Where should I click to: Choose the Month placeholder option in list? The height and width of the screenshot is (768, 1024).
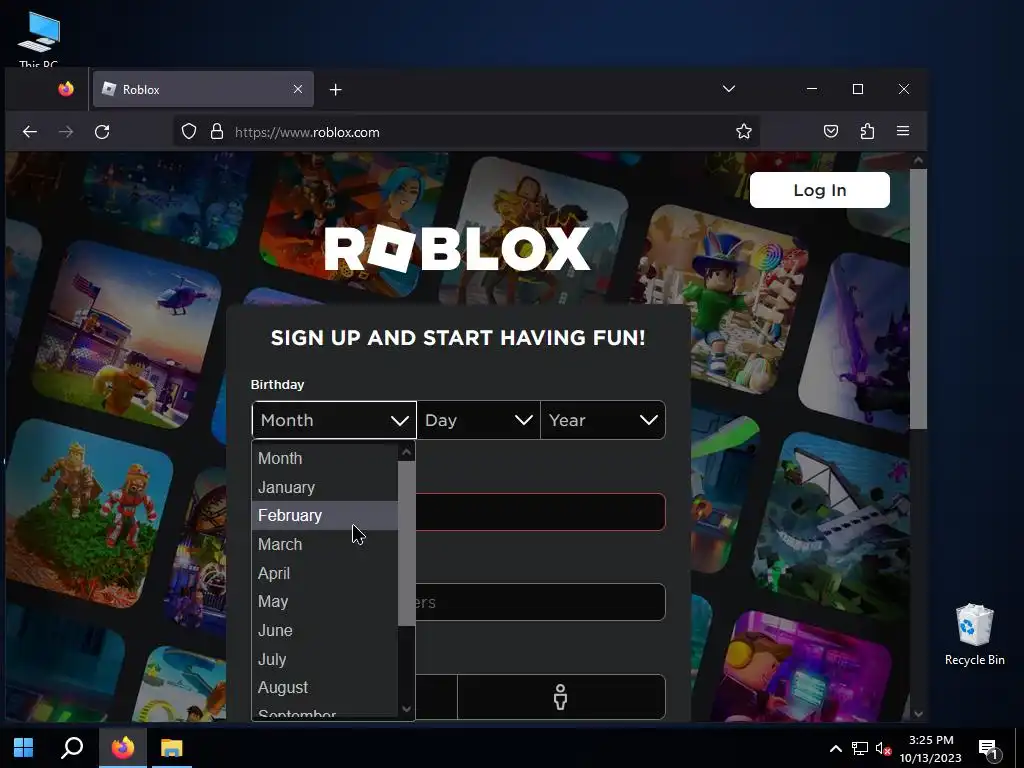pos(325,458)
